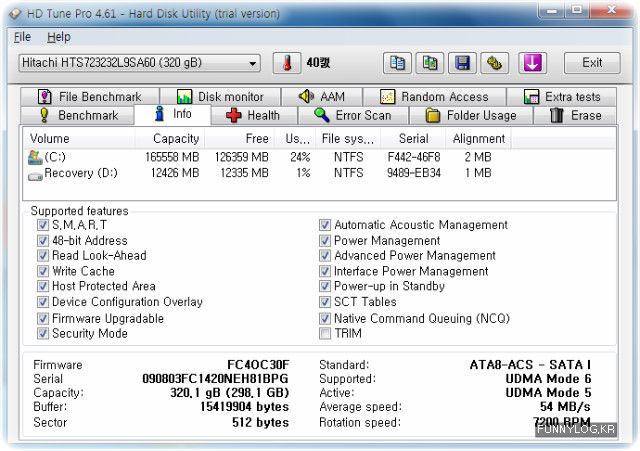Viewport: 640px width, 451px height.
Task: Toggle Device Configuration Overlay checkbox
Action: 42,302
